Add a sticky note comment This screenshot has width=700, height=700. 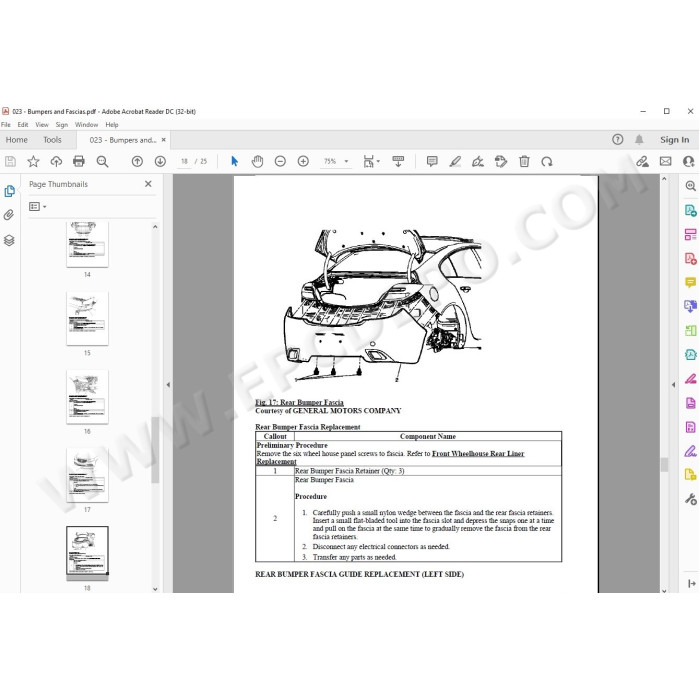pyautogui.click(x=432, y=161)
